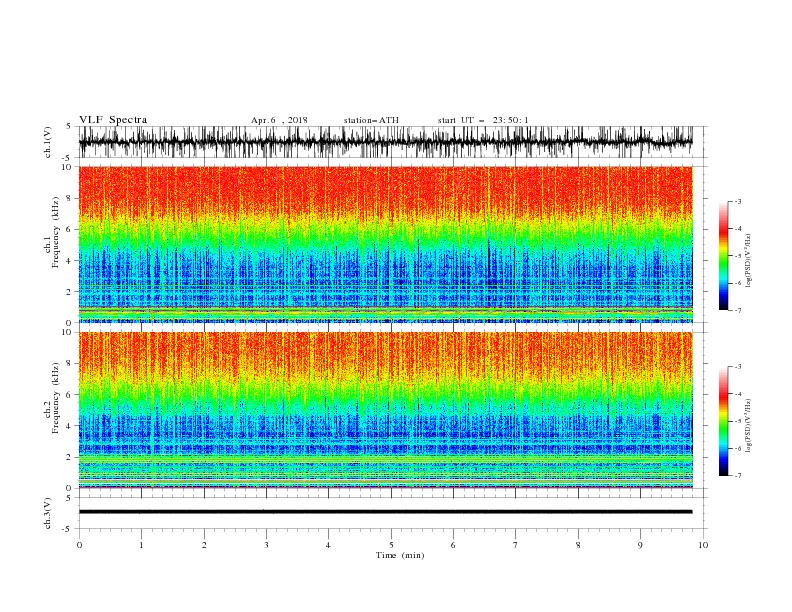Viewport: 792px width, 612px height.
Task: Click the "Time (min)" axis title
Action: click(400, 555)
